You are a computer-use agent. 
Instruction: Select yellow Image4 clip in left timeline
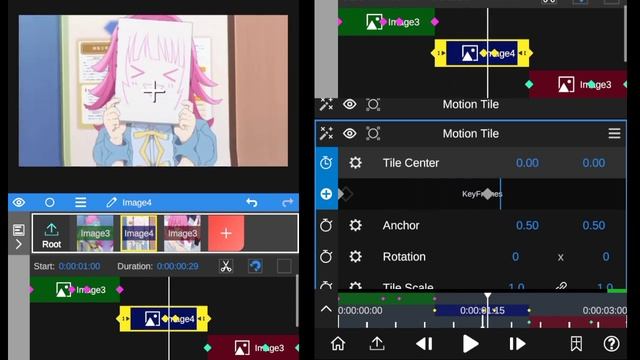[x=164, y=318]
